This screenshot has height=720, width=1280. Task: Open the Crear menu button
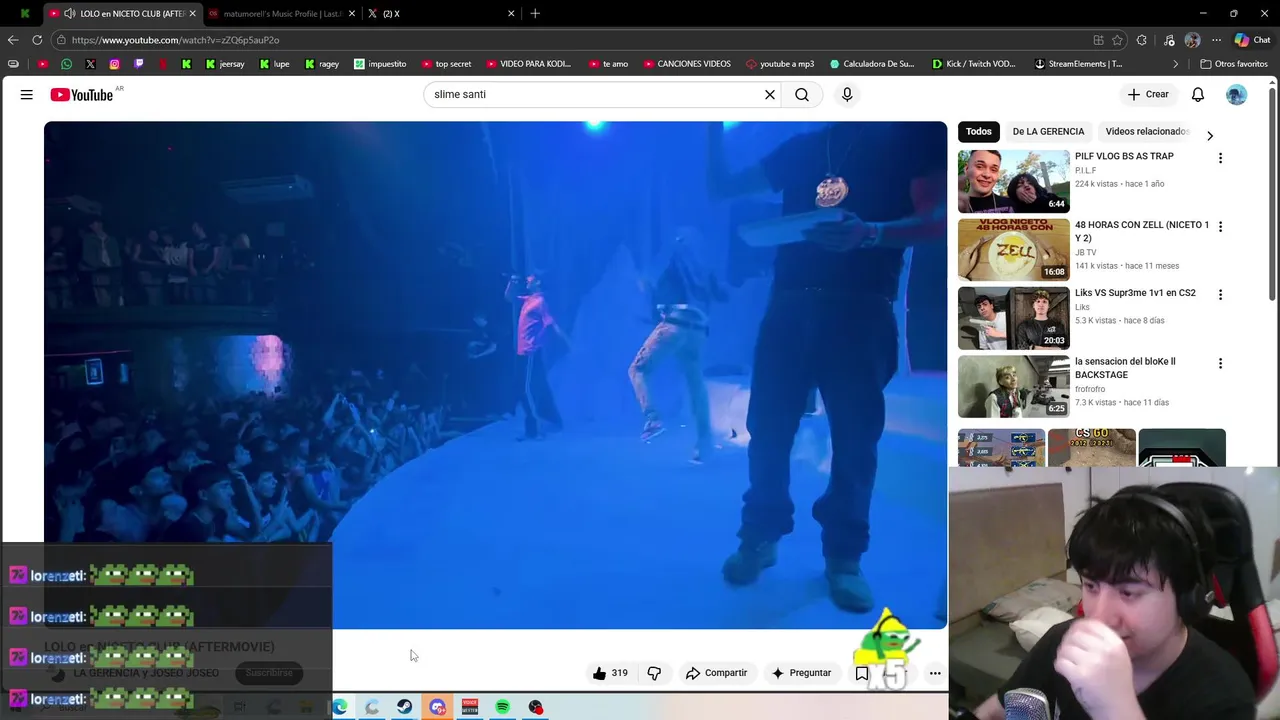click(x=1148, y=94)
